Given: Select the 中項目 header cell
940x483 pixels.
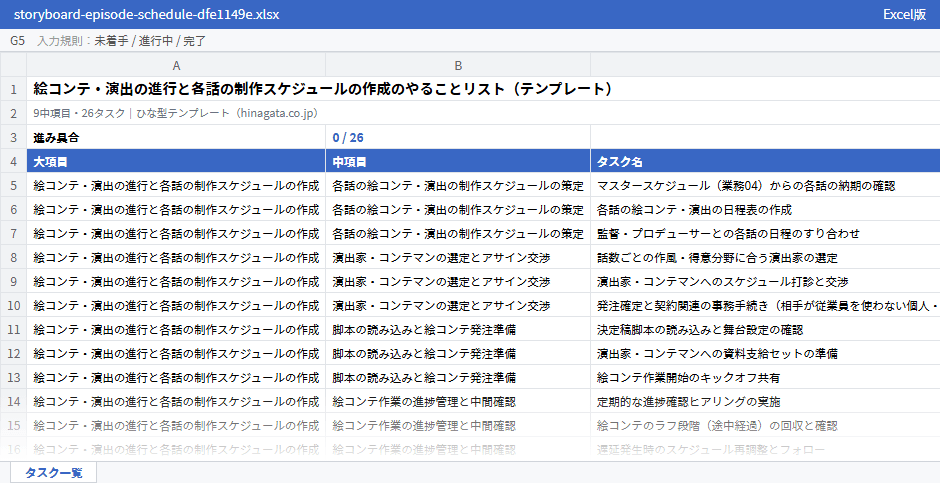Looking at the screenshot, I should pos(458,162).
